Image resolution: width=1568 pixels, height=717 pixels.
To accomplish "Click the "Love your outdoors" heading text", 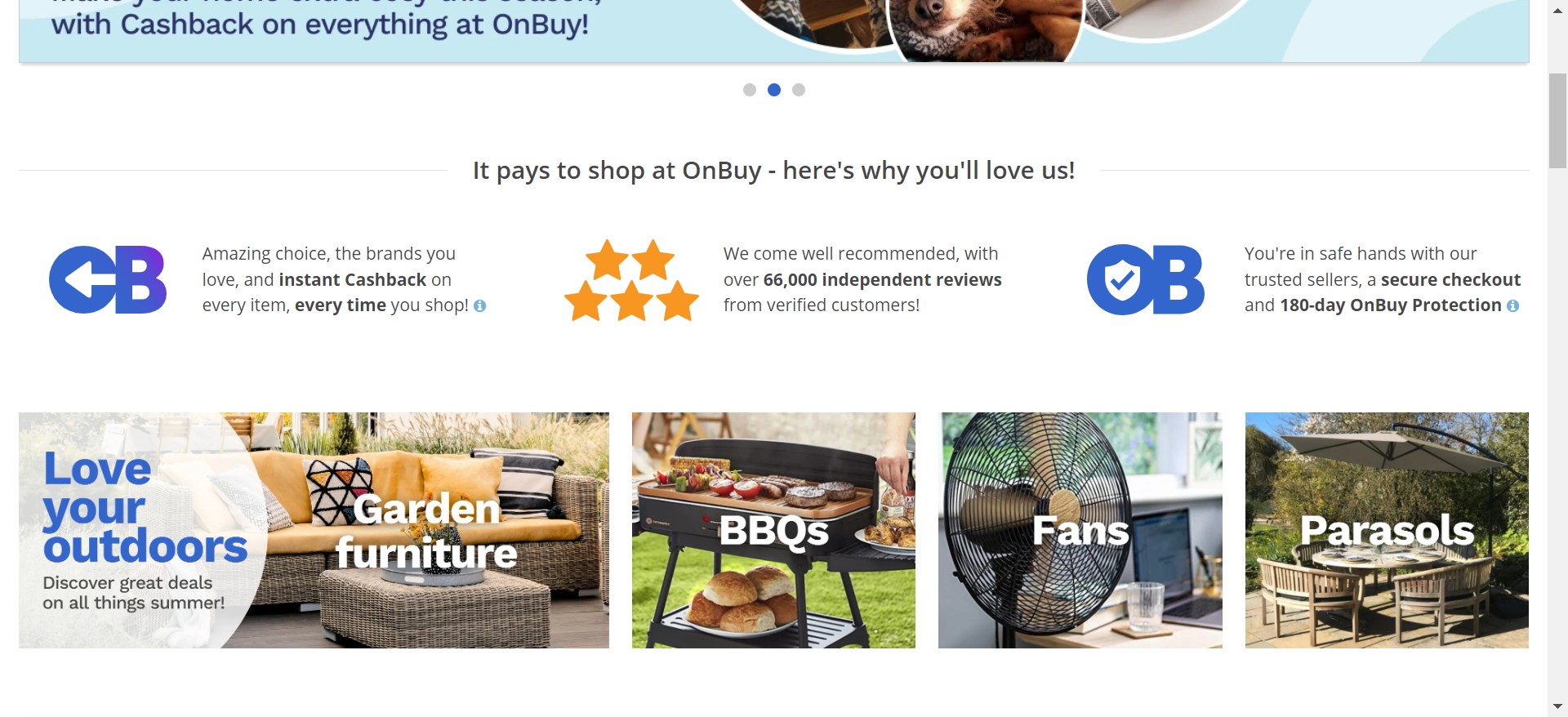I will pyautogui.click(x=145, y=507).
